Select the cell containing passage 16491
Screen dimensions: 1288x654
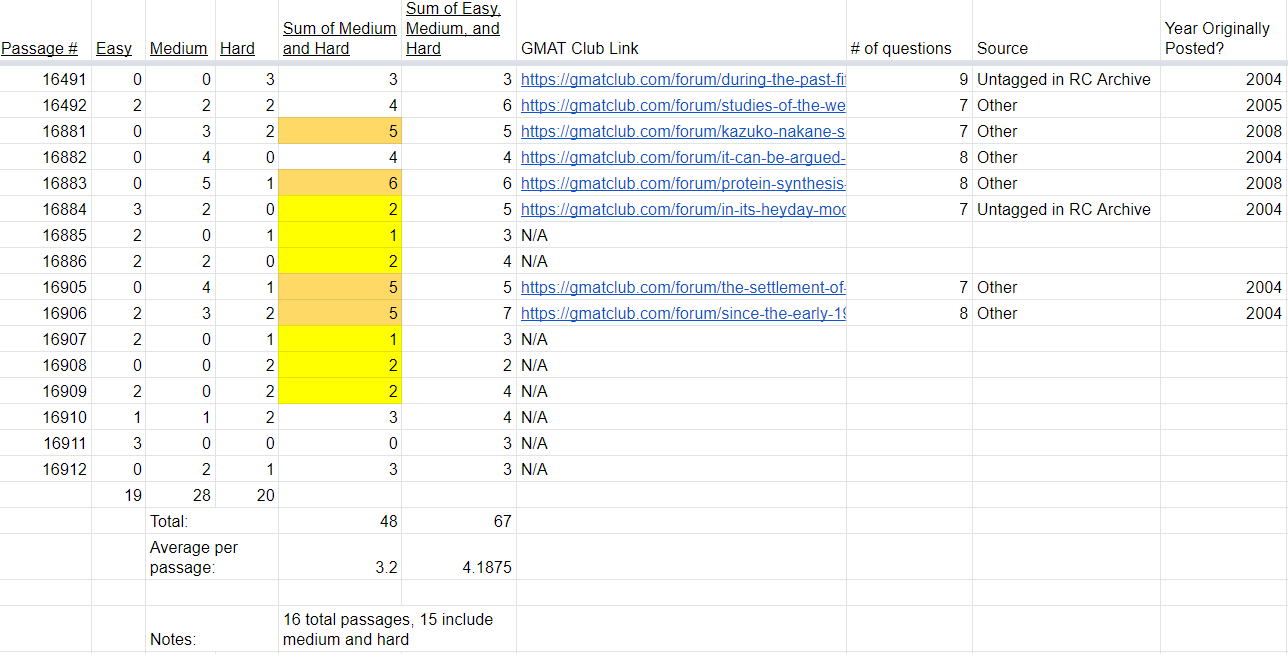click(x=60, y=79)
